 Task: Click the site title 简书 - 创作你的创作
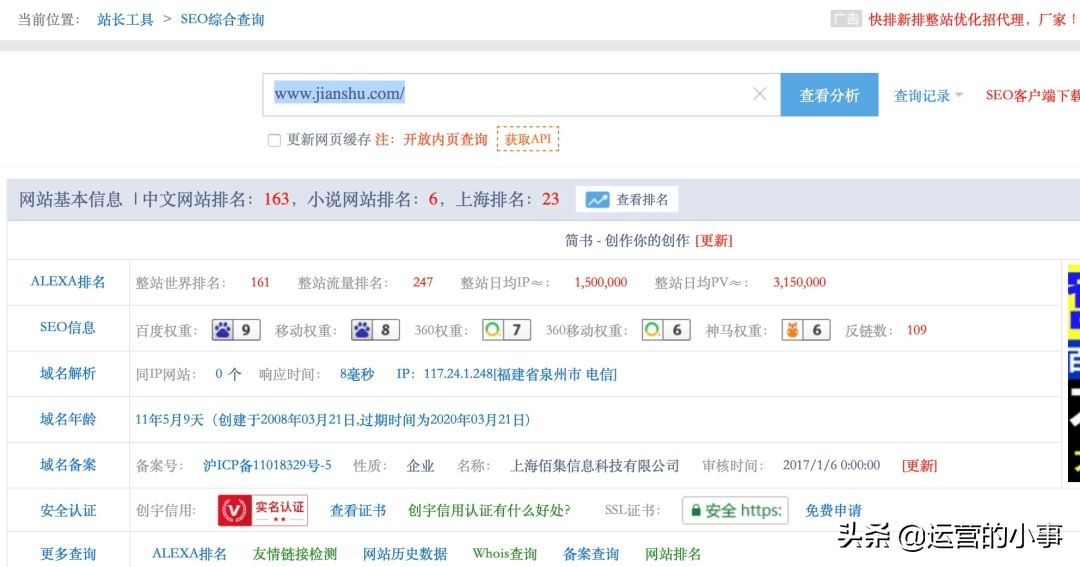(627, 240)
